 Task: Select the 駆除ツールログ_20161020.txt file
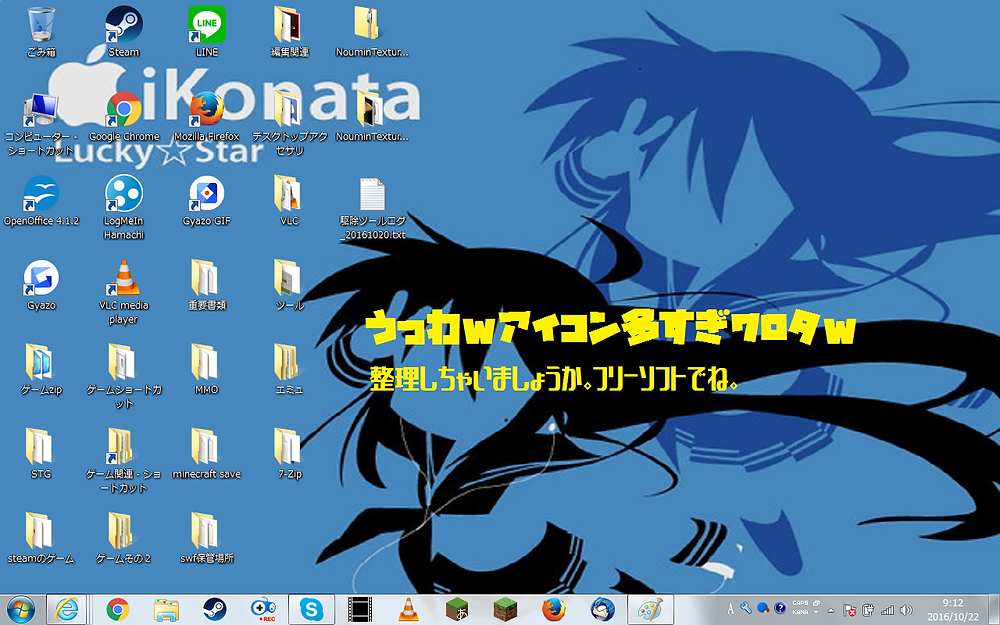point(372,209)
